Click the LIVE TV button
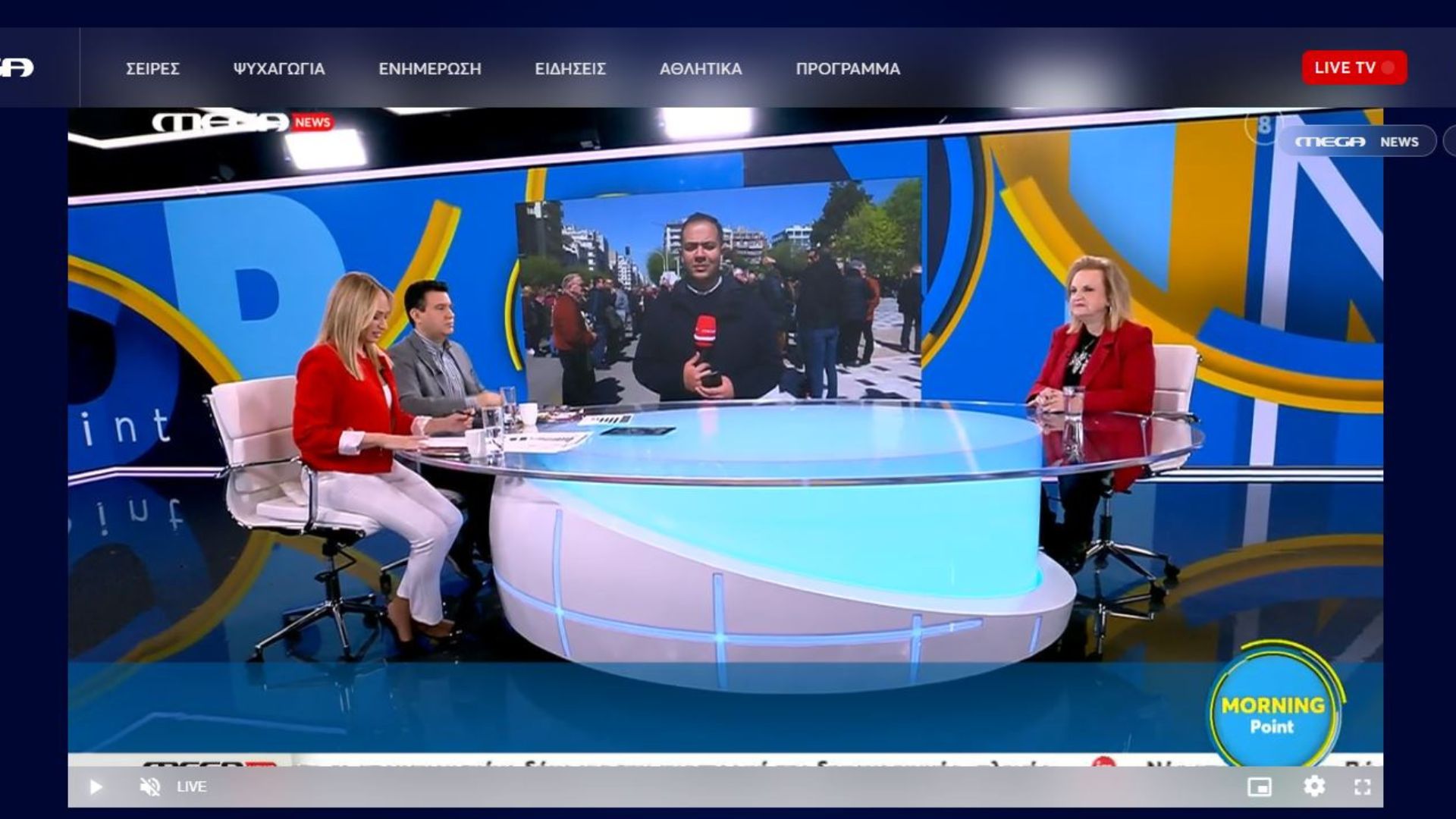 click(x=1354, y=67)
